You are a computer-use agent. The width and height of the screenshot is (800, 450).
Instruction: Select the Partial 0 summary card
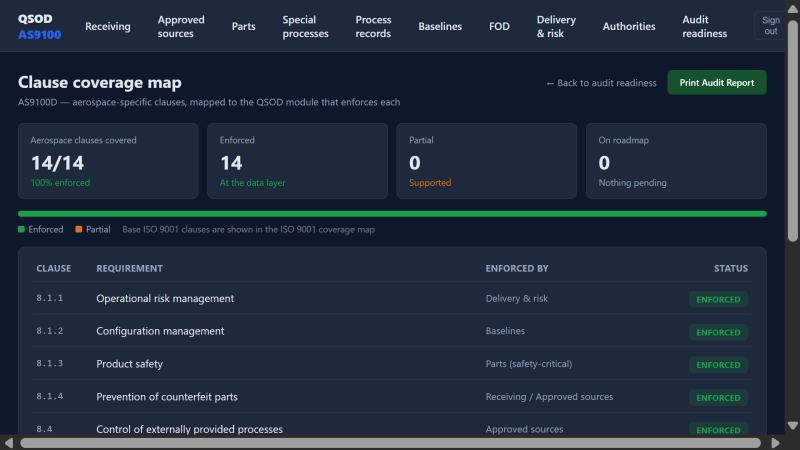point(487,161)
